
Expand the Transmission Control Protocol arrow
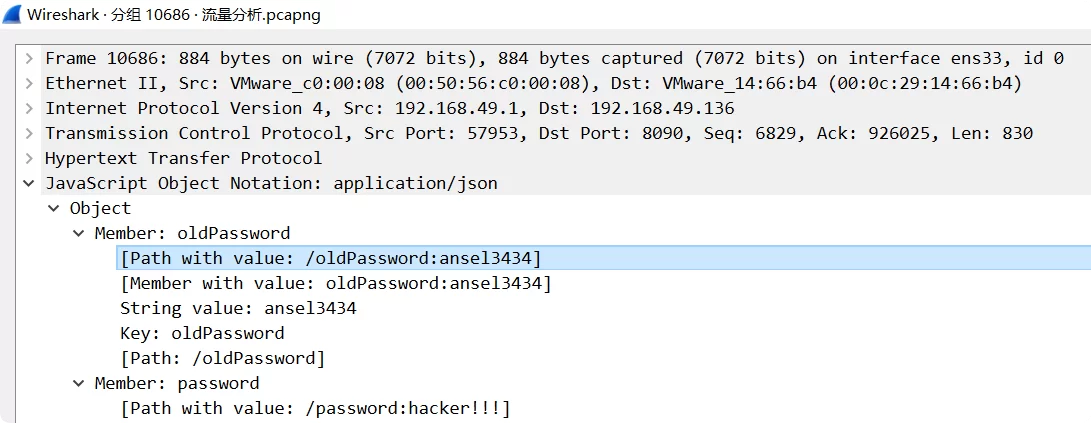click(x=29, y=134)
